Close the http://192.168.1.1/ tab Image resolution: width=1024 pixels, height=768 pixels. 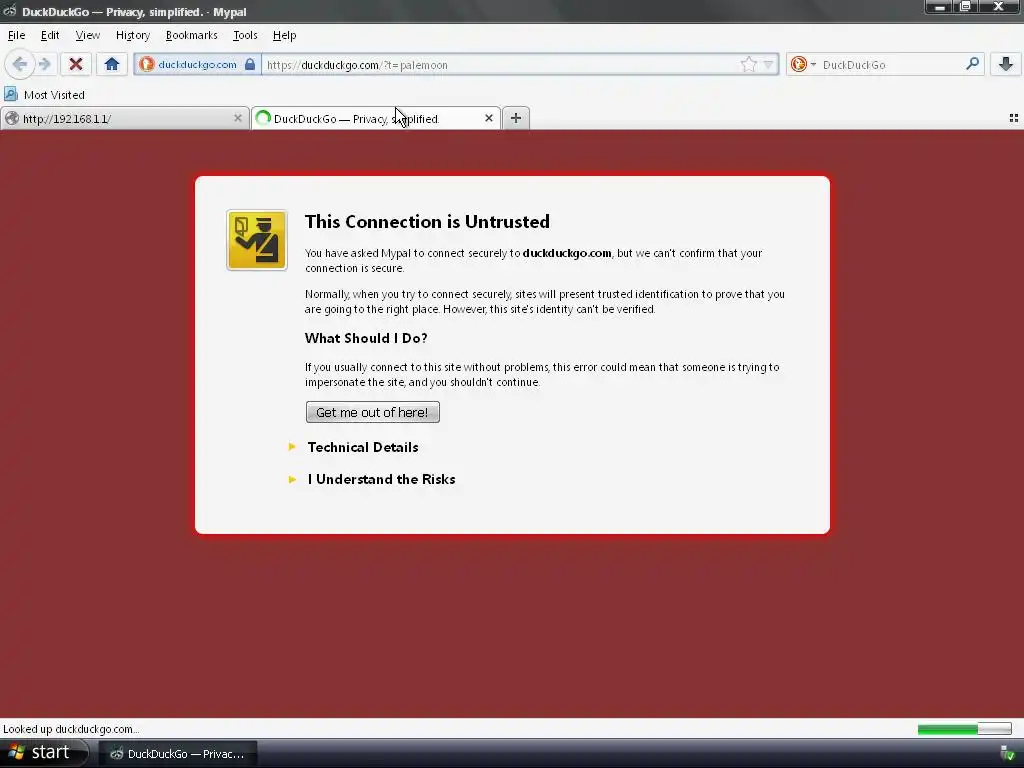tap(238, 118)
